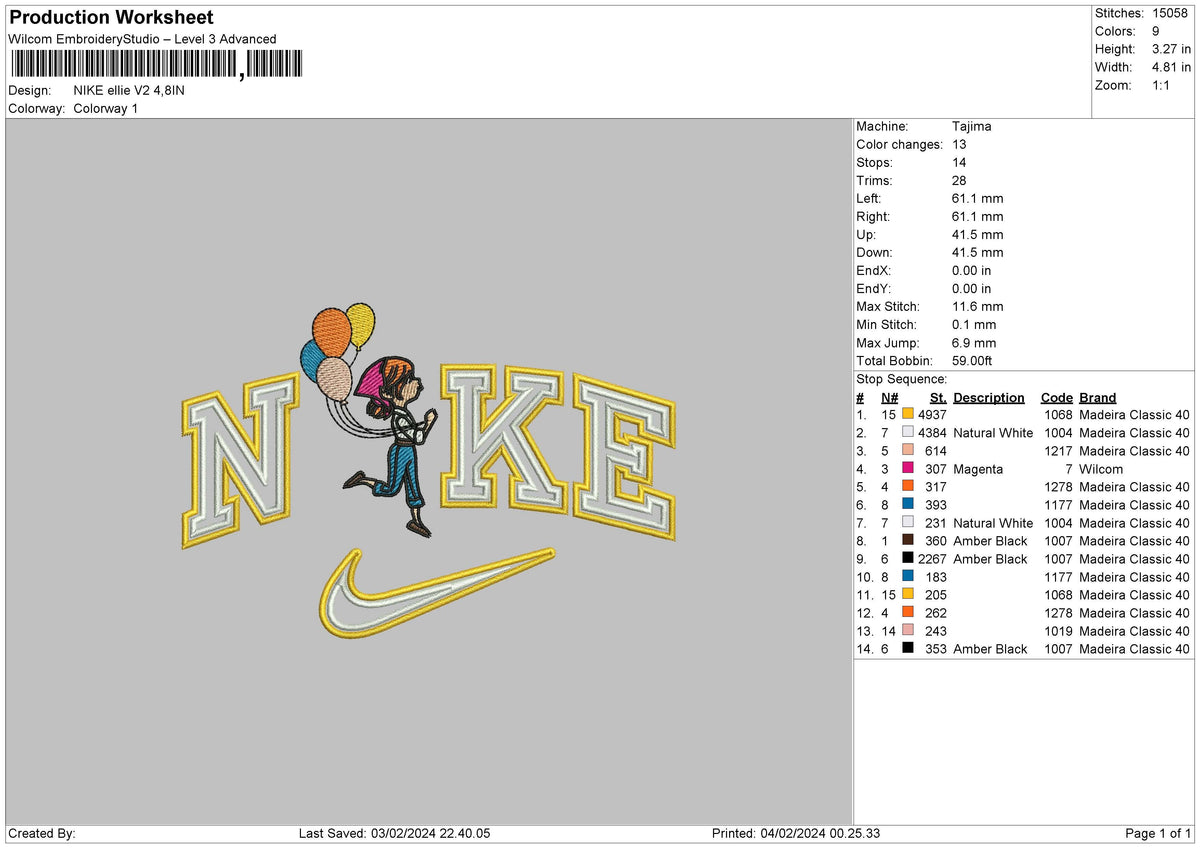This screenshot has height=848, width=1200.
Task: Select the blue swatch with 183 stitches
Action: [907, 577]
